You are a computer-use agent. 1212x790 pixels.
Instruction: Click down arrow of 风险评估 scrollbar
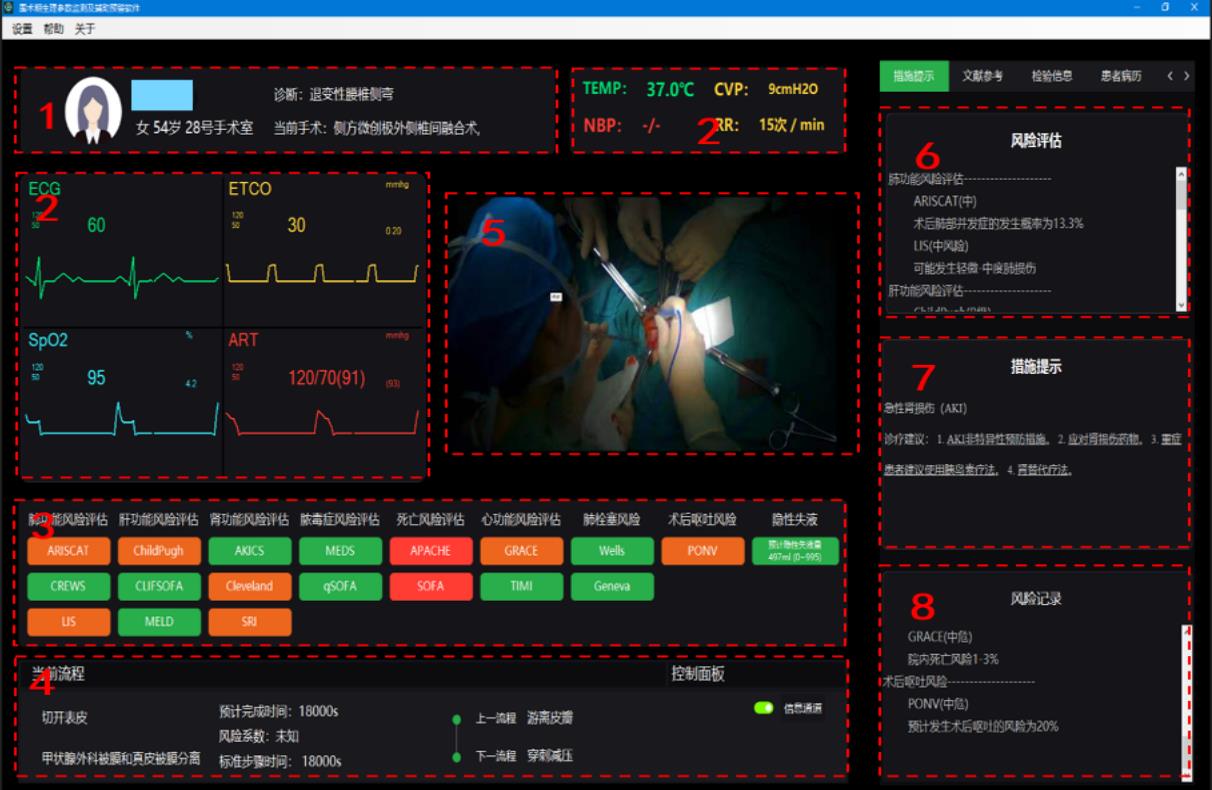click(x=1181, y=305)
